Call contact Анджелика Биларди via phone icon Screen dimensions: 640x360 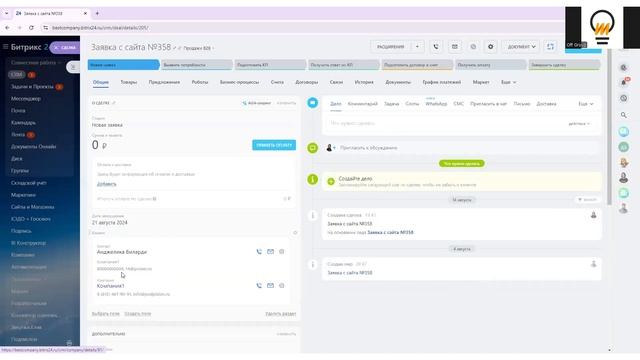[259, 252]
